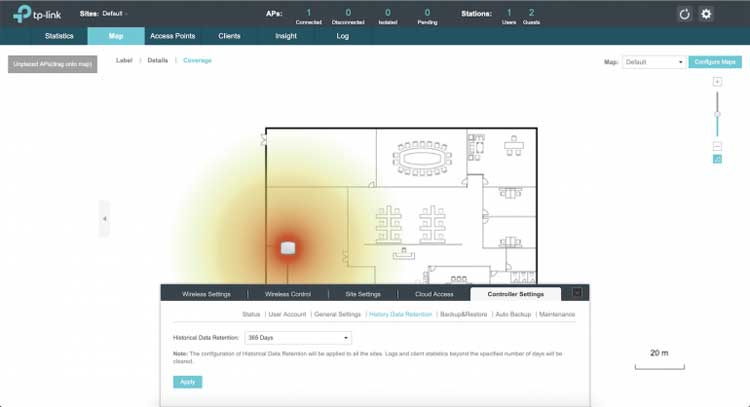Zoom out with the minus icon
Viewport: 750px width, 407px height.
(717, 146)
